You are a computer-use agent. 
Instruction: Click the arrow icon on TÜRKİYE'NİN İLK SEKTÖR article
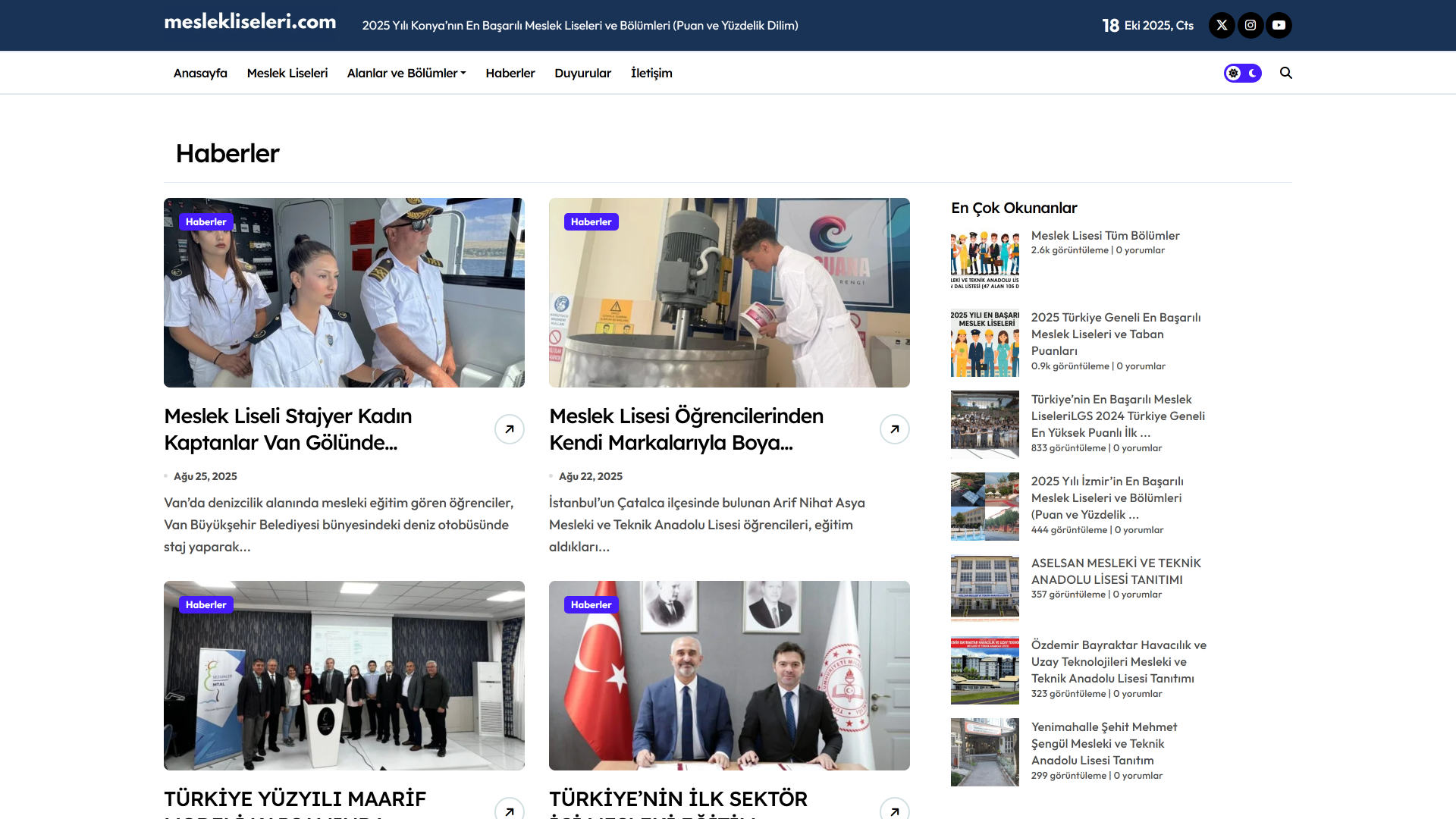click(x=895, y=809)
